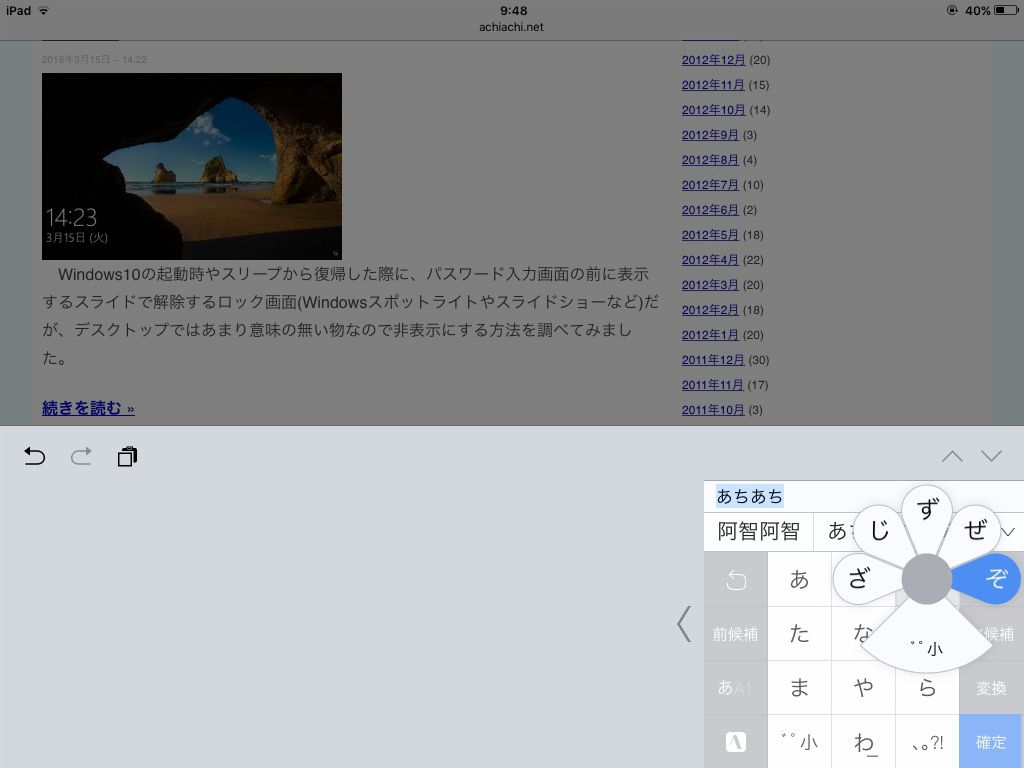
Task: Switch input mode with あA1 key
Action: pos(735,688)
